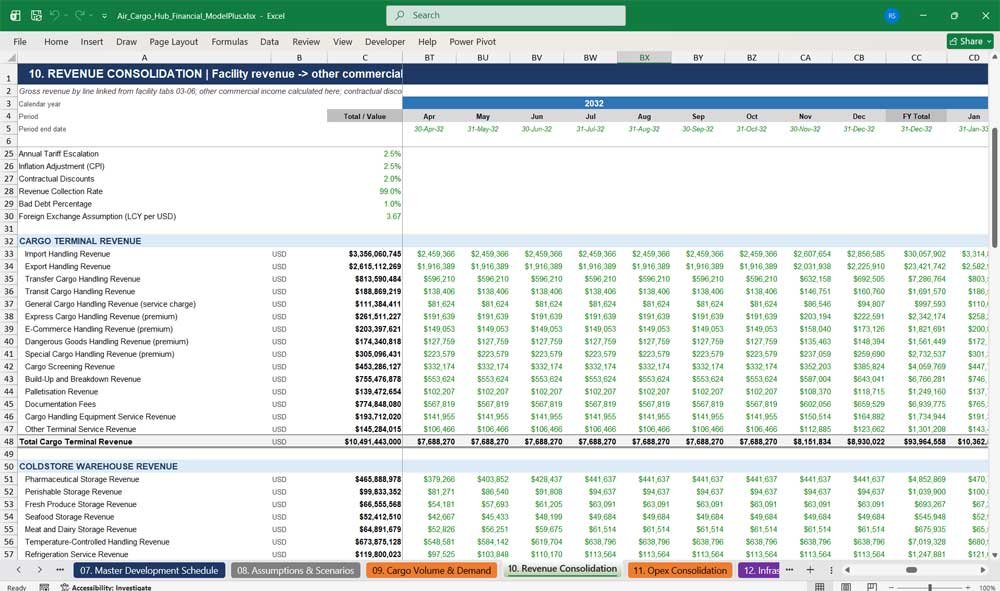Switch to Page Layout view
This screenshot has width=1000, height=591.
point(846,587)
